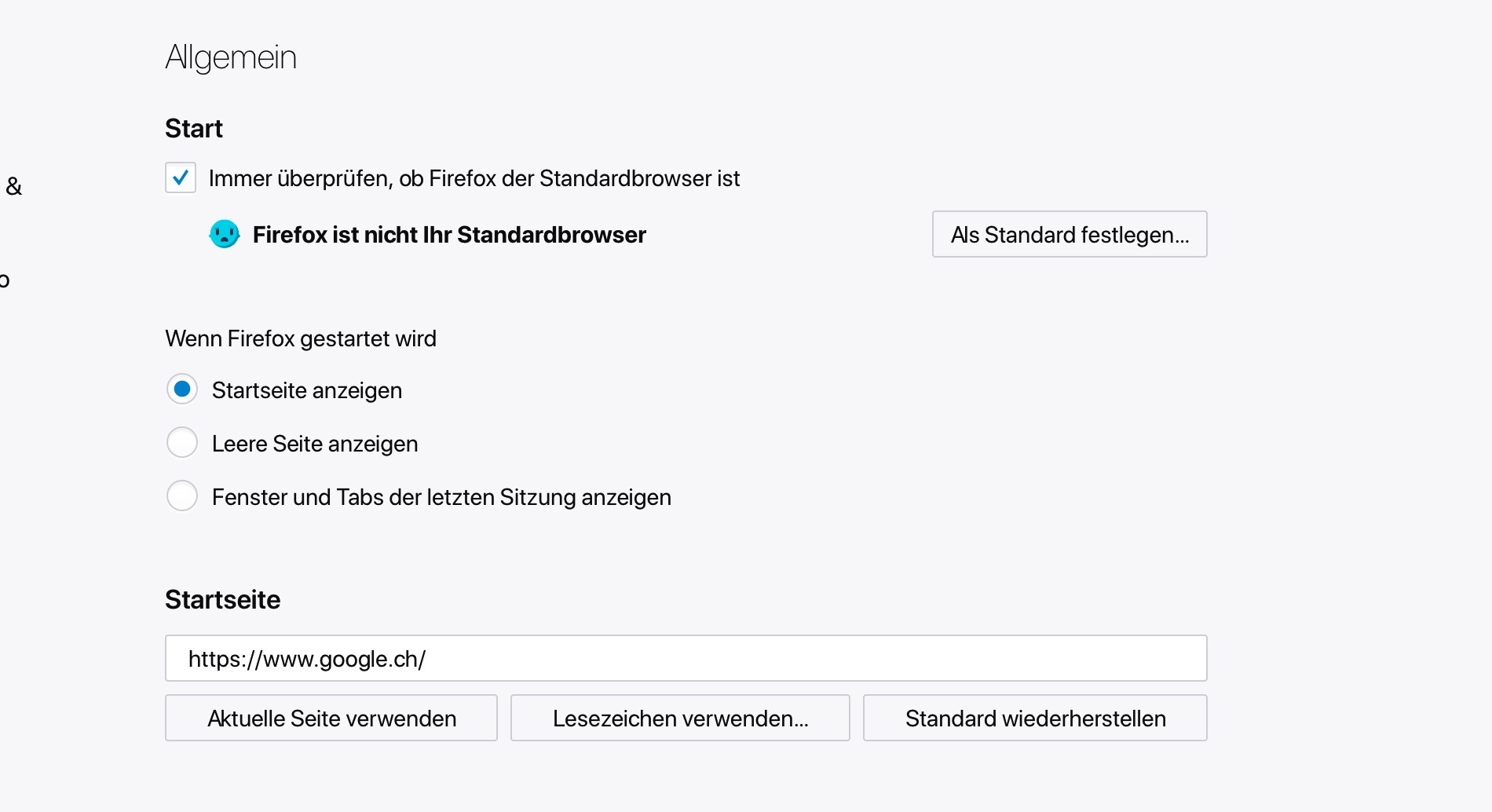
Task: Click the 'Allgemein' page heading
Action: point(231,57)
